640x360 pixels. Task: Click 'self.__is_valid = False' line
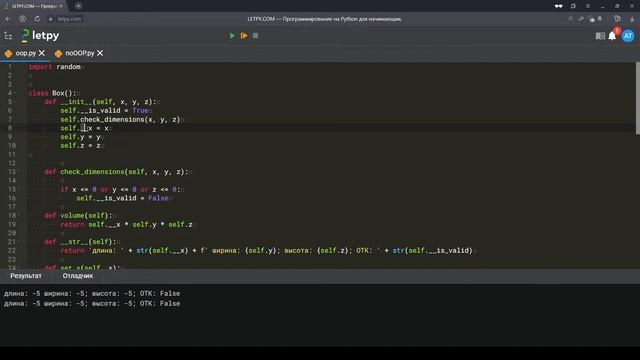coord(122,198)
